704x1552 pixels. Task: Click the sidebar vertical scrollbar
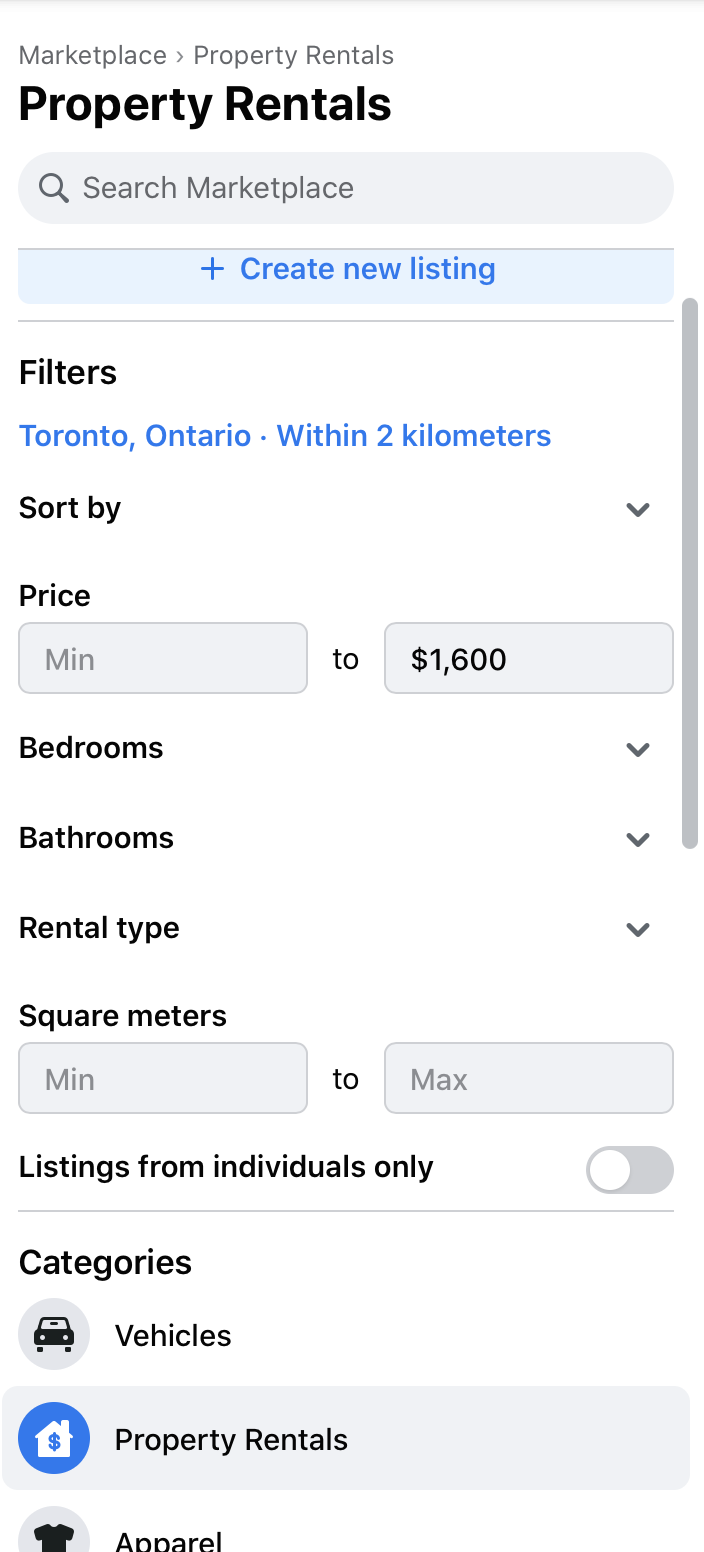tap(690, 573)
